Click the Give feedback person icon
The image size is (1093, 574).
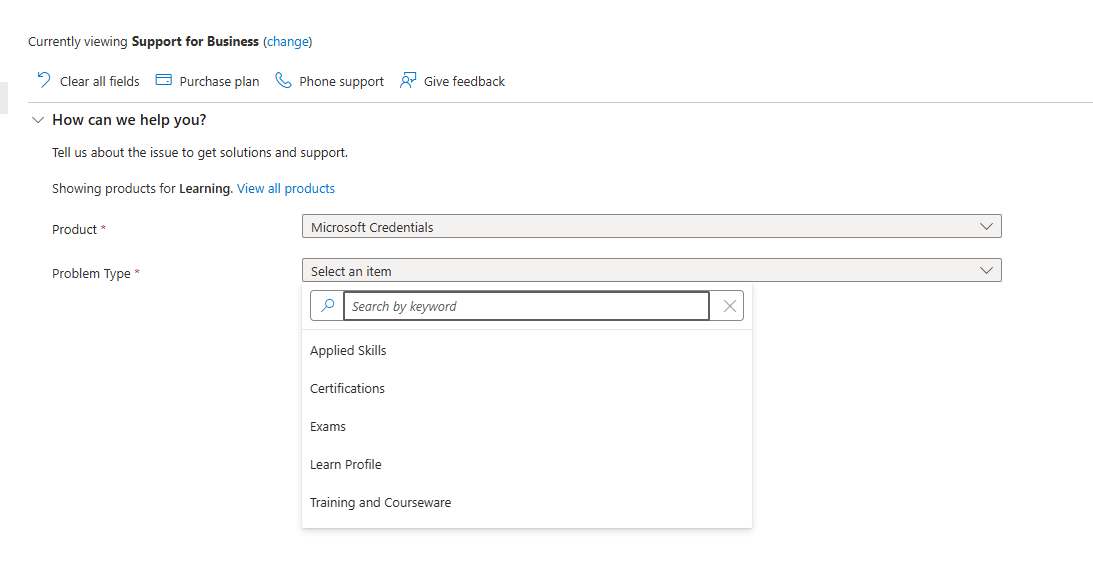(408, 80)
